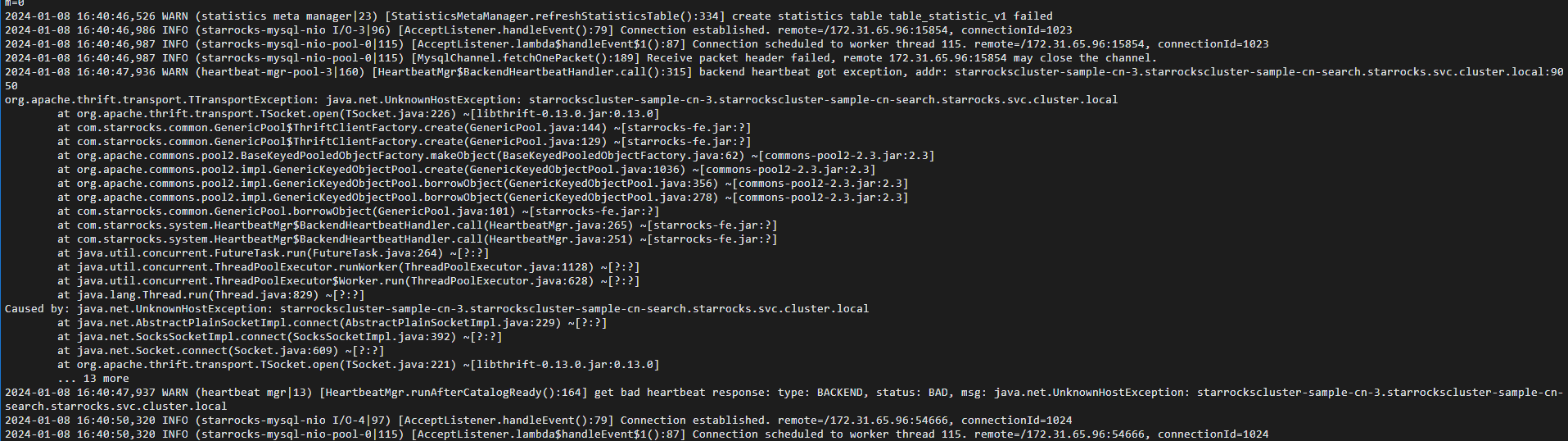Click the Caused by UnknownHostException line

pyautogui.click(x=436, y=308)
